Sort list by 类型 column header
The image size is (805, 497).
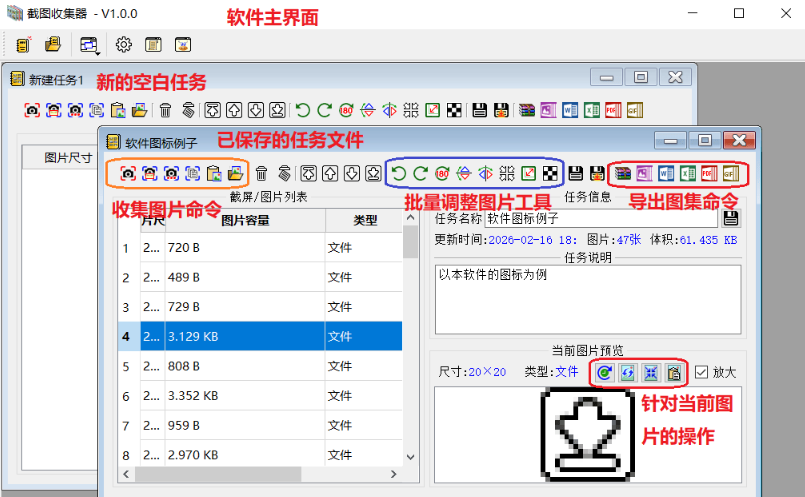pos(365,221)
